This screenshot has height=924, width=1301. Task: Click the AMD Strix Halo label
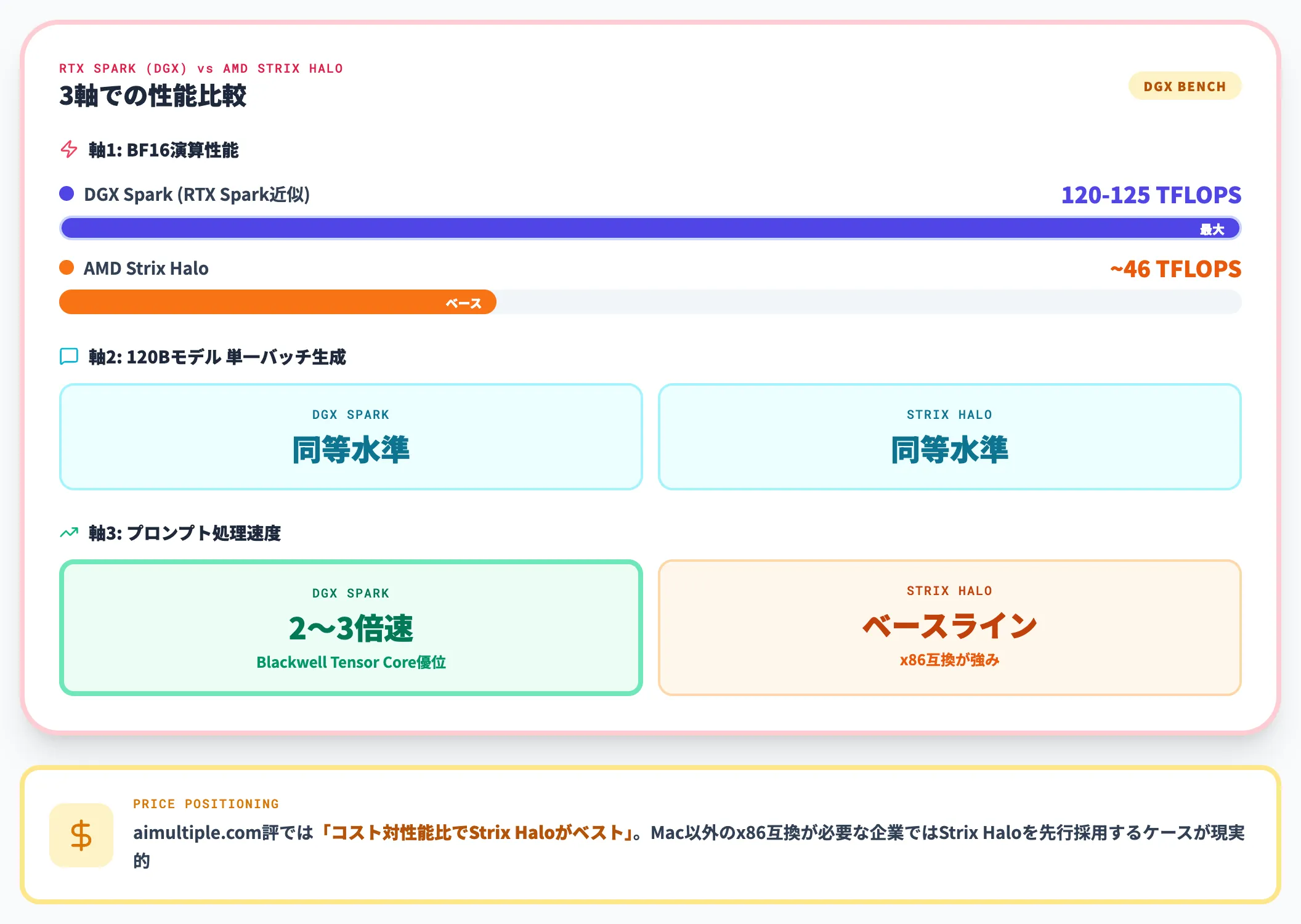(x=146, y=268)
